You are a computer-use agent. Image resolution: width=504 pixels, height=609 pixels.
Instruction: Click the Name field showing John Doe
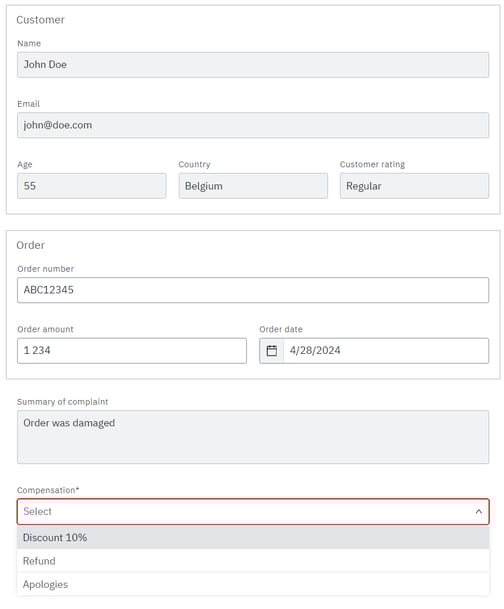pos(253,65)
